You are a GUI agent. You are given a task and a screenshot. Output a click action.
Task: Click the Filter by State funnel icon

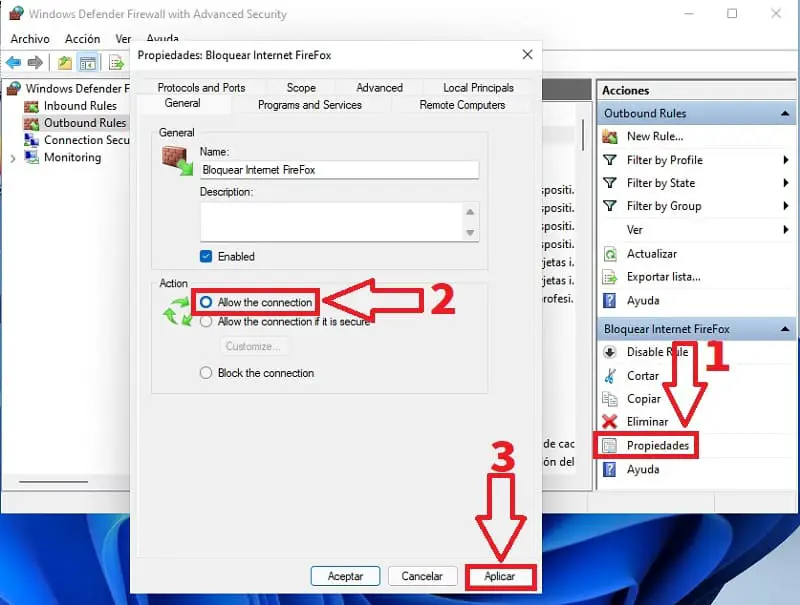[610, 183]
